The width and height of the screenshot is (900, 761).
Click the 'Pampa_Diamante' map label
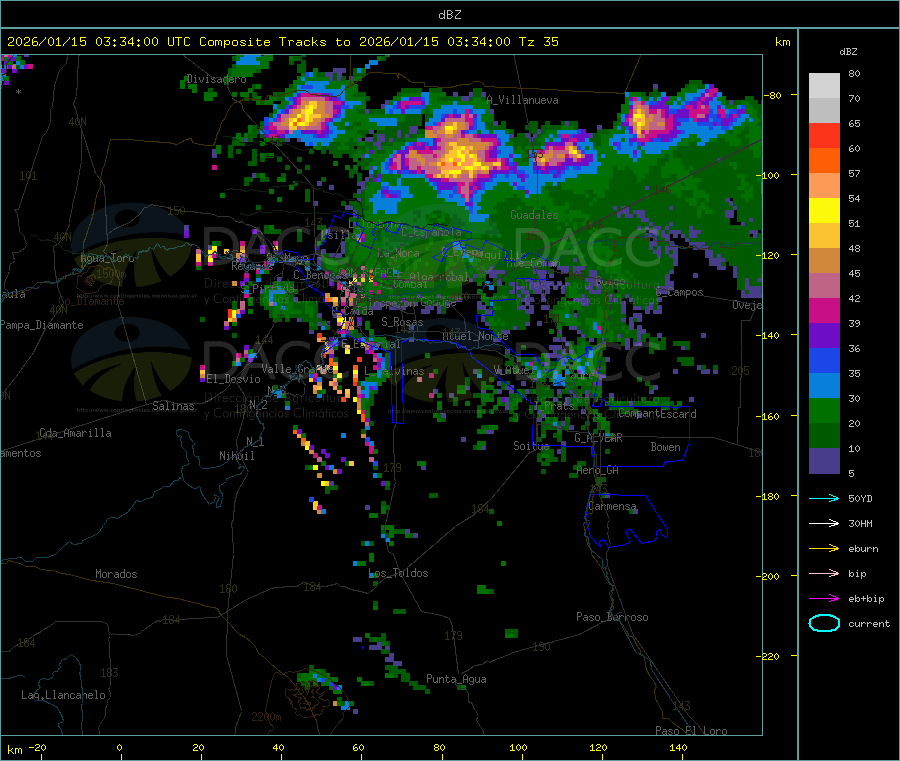pyautogui.click(x=42, y=325)
